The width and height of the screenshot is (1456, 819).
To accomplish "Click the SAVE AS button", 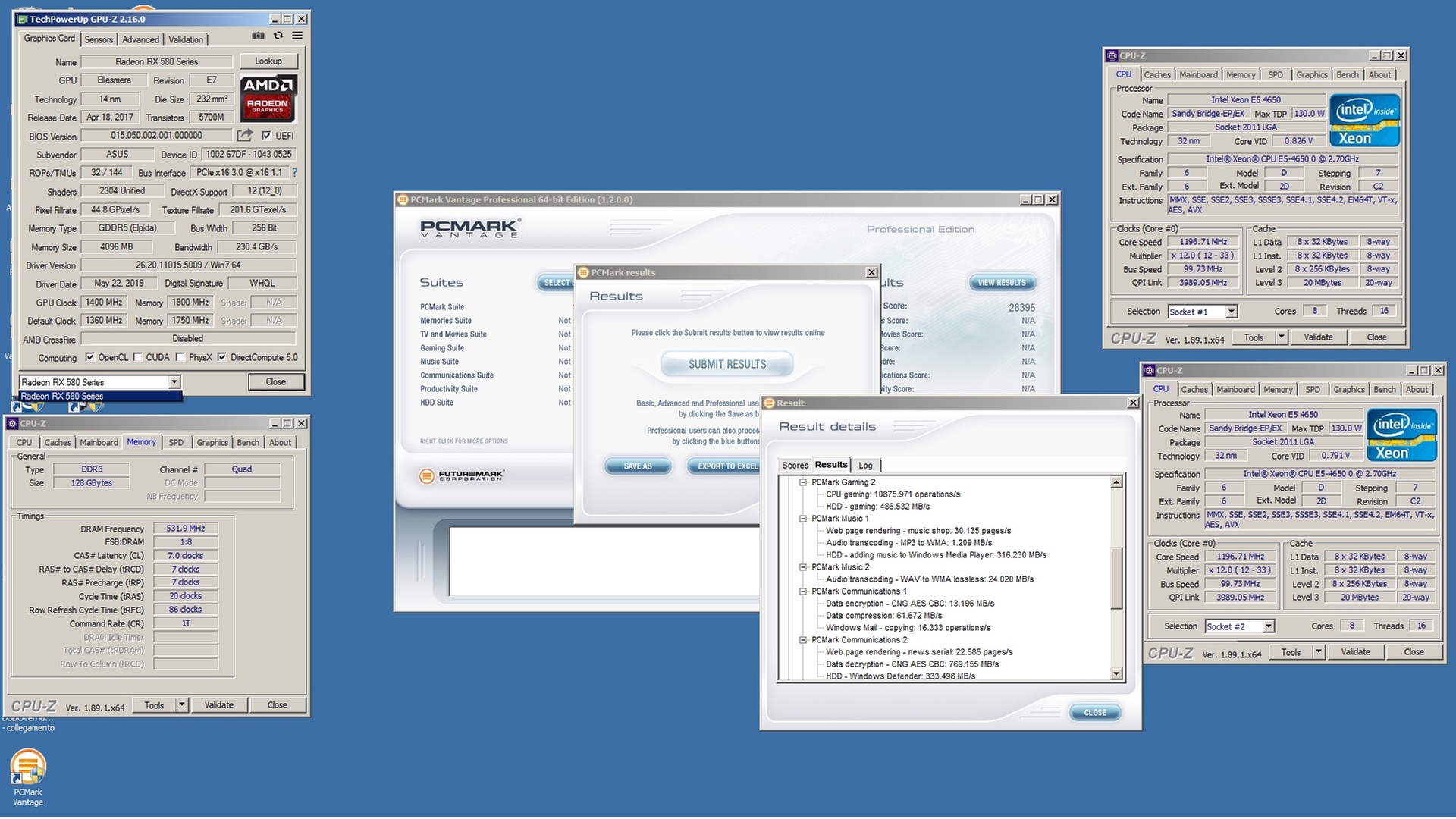I will click(638, 466).
